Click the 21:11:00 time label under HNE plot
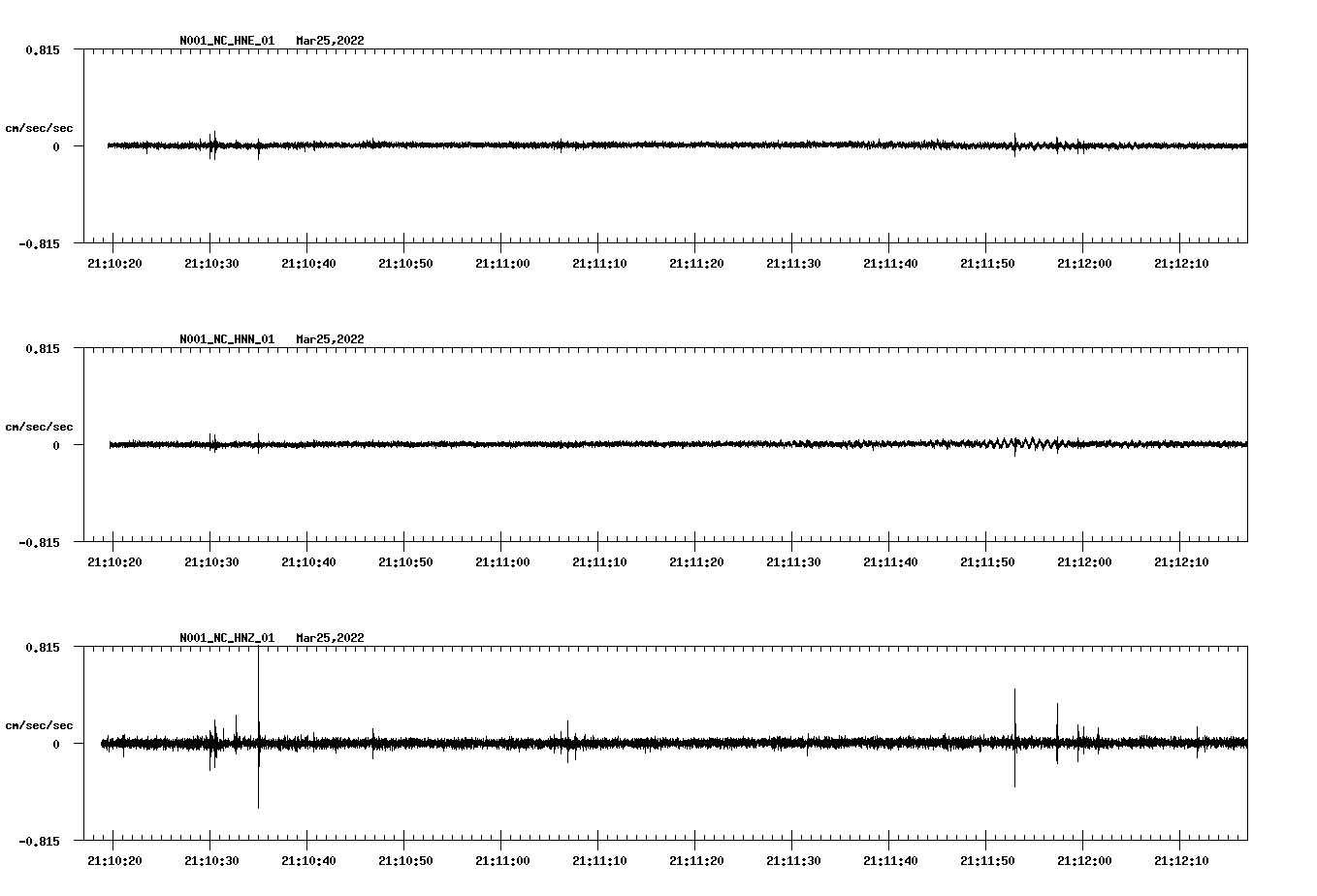This screenshot has width=1317, height=896. [502, 263]
